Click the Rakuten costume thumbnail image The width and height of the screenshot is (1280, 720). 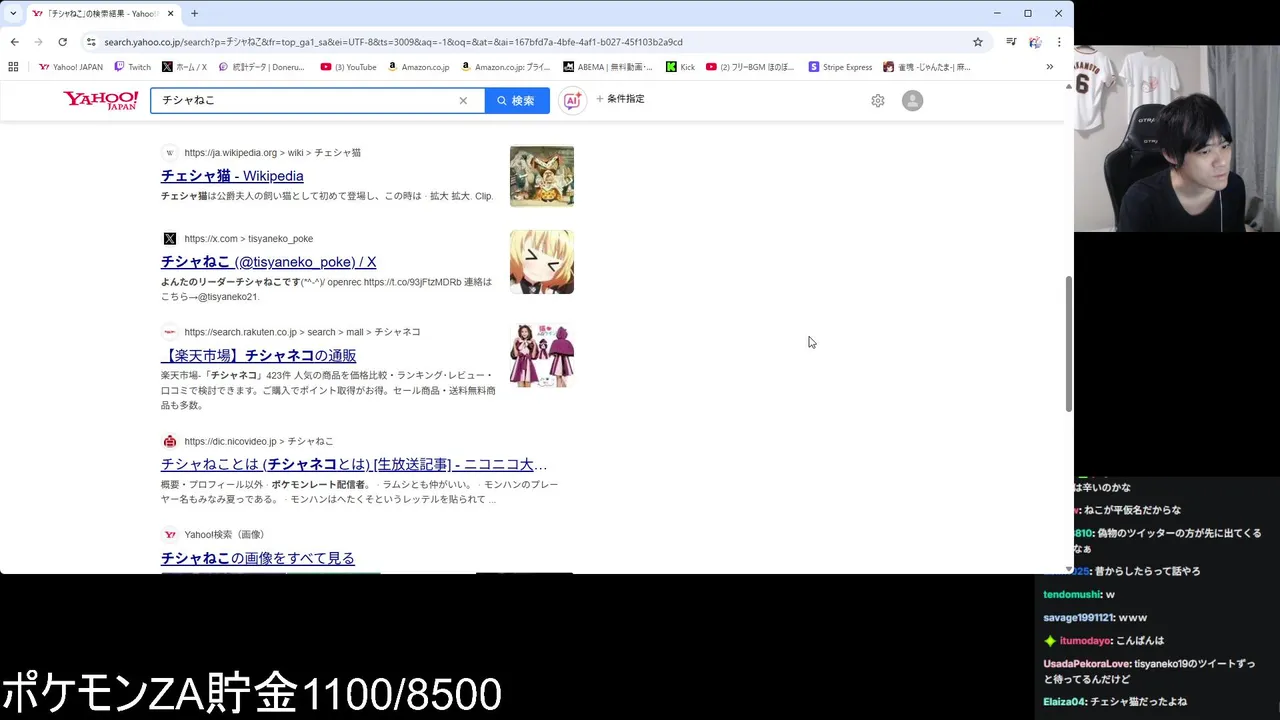click(x=542, y=355)
